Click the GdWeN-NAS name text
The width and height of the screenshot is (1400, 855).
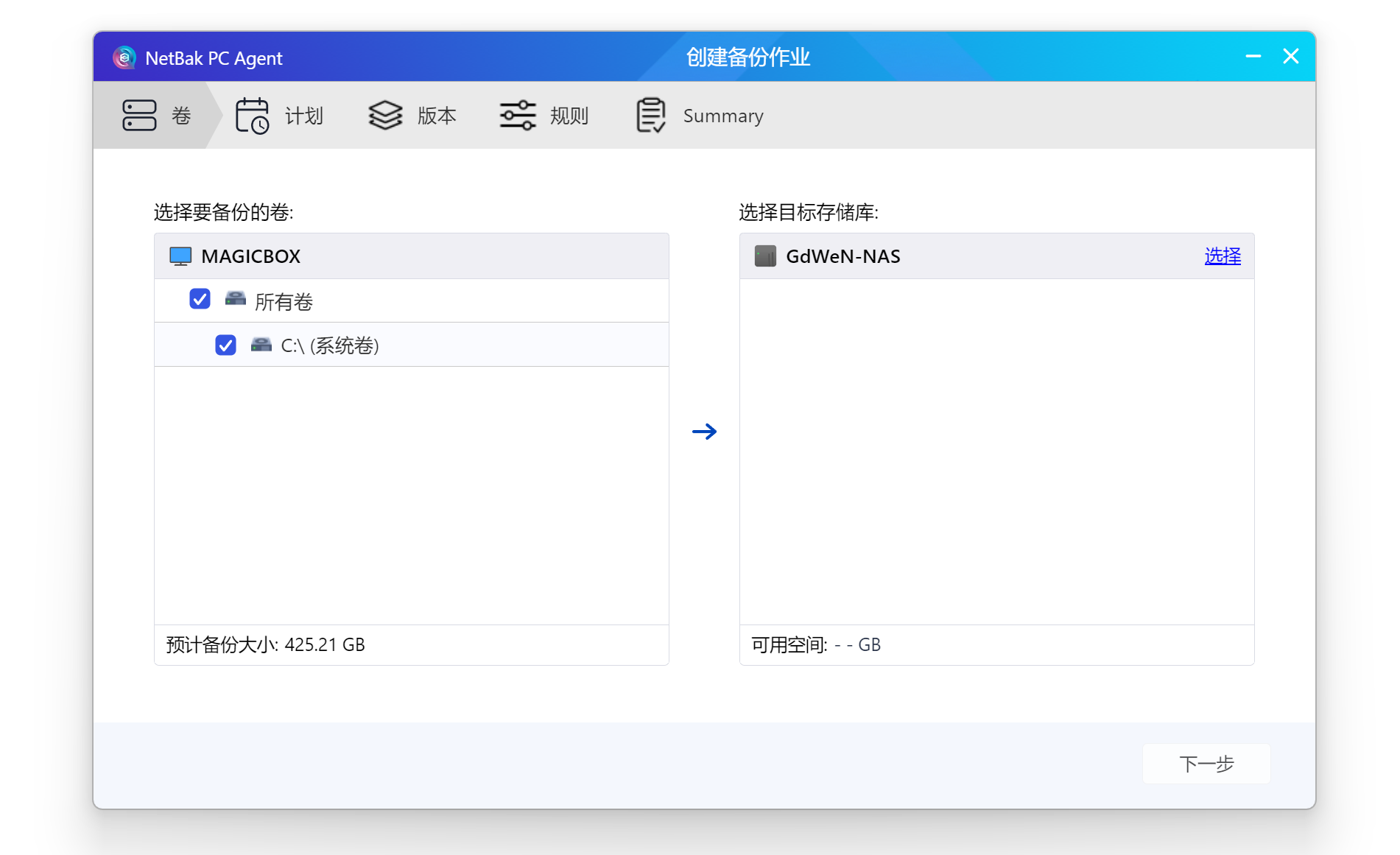click(x=843, y=256)
